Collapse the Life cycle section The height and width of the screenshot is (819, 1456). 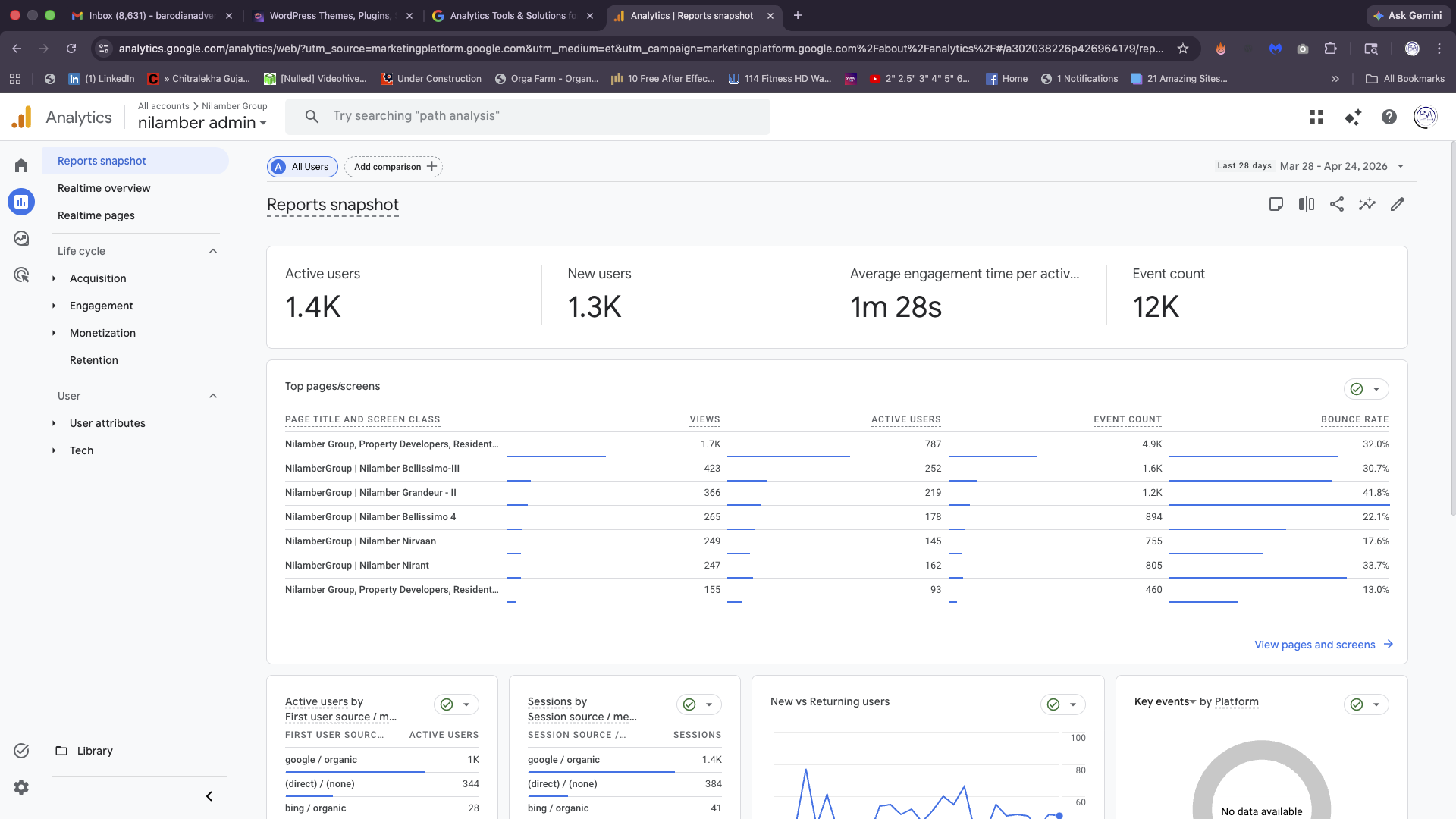click(x=213, y=251)
